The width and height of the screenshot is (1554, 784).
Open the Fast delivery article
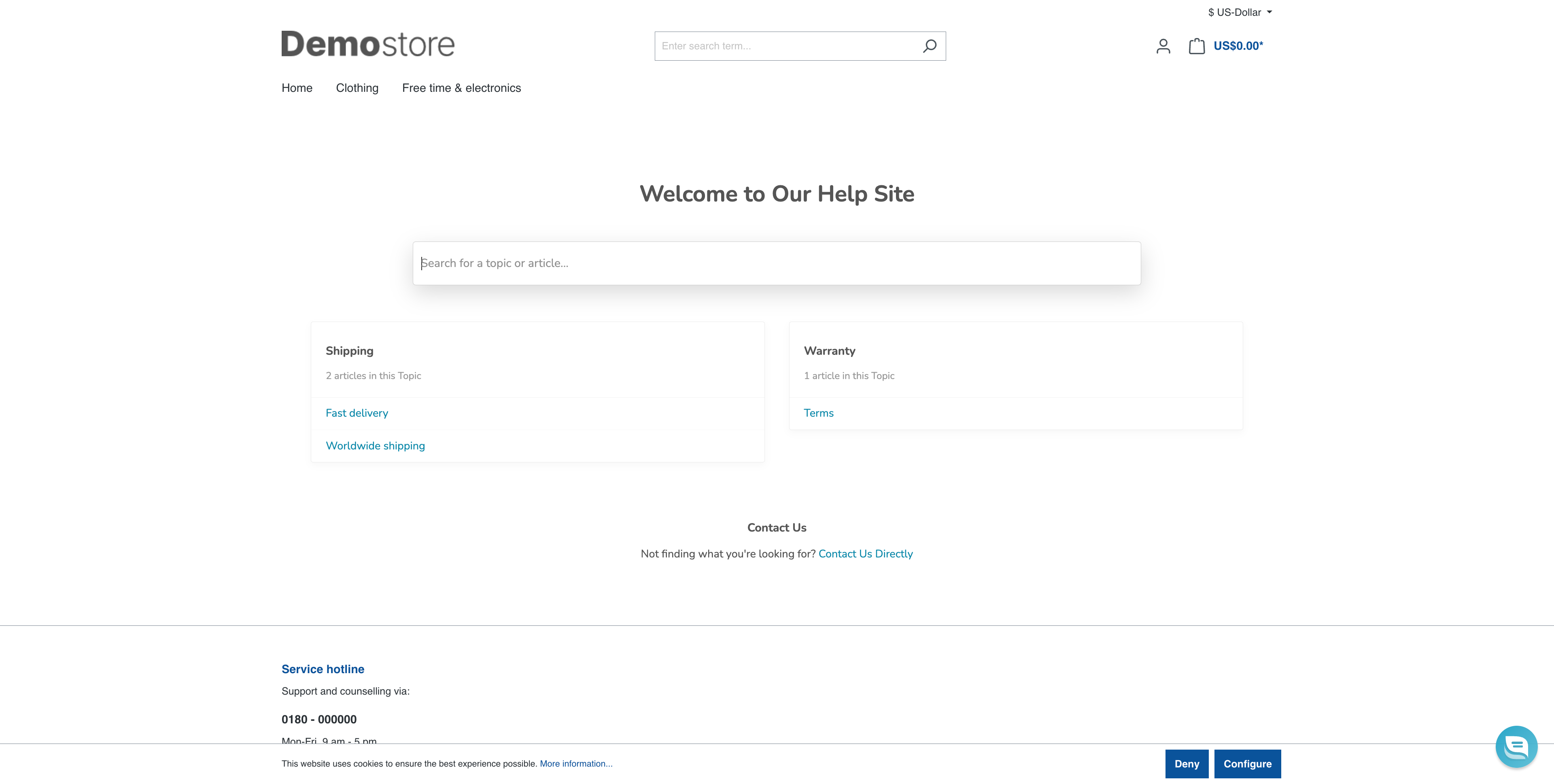[357, 413]
